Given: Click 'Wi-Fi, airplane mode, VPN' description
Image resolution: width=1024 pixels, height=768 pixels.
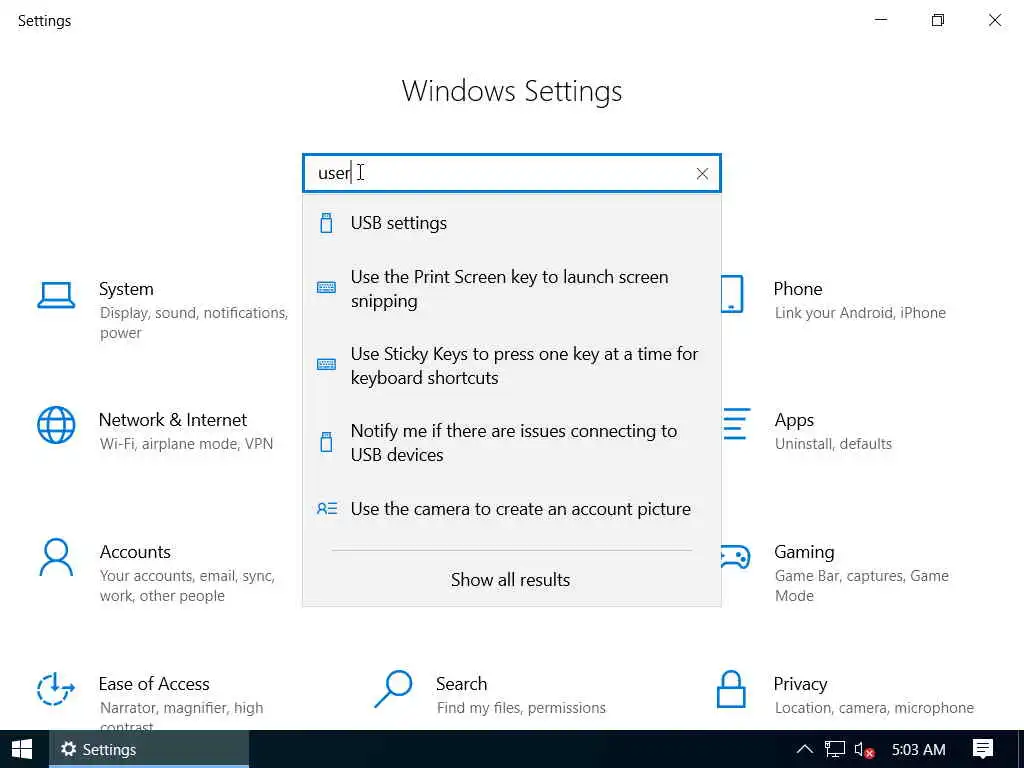Looking at the screenshot, I should [186, 444].
